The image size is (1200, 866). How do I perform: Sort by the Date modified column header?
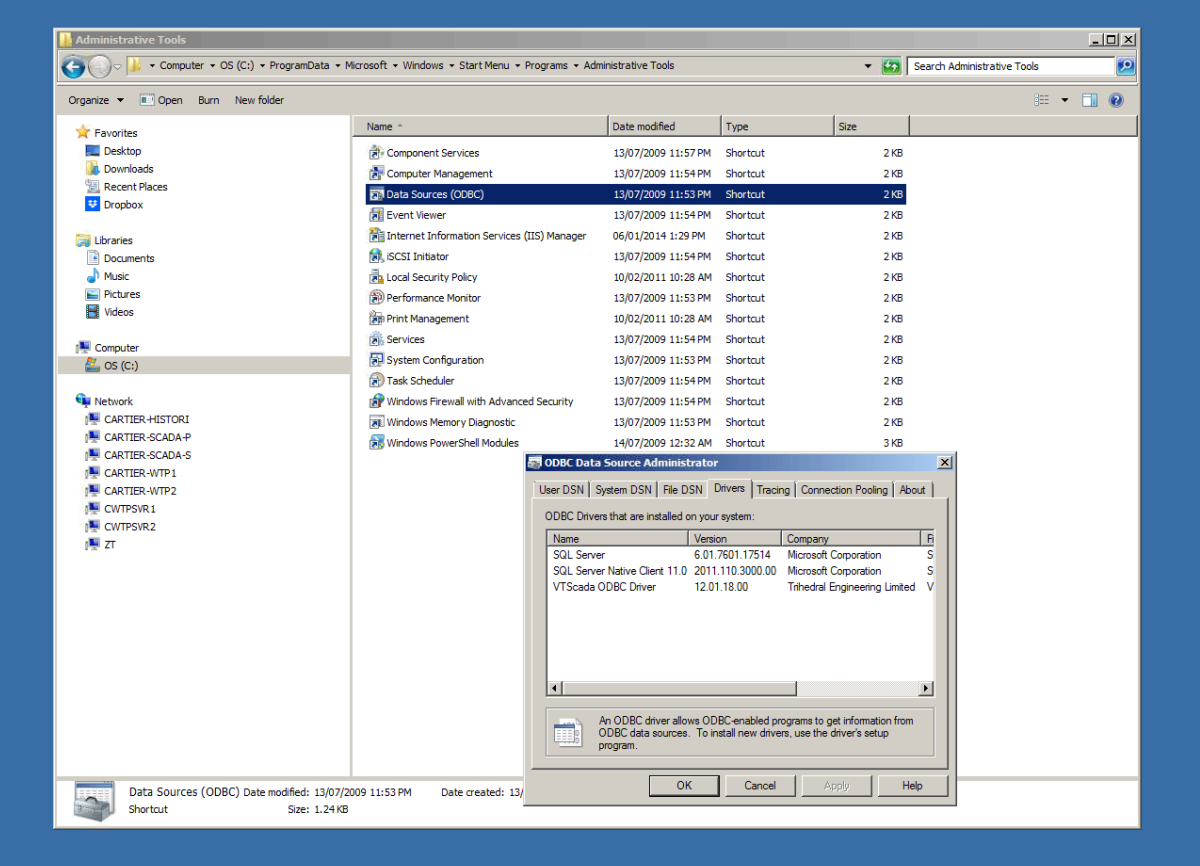[665, 126]
